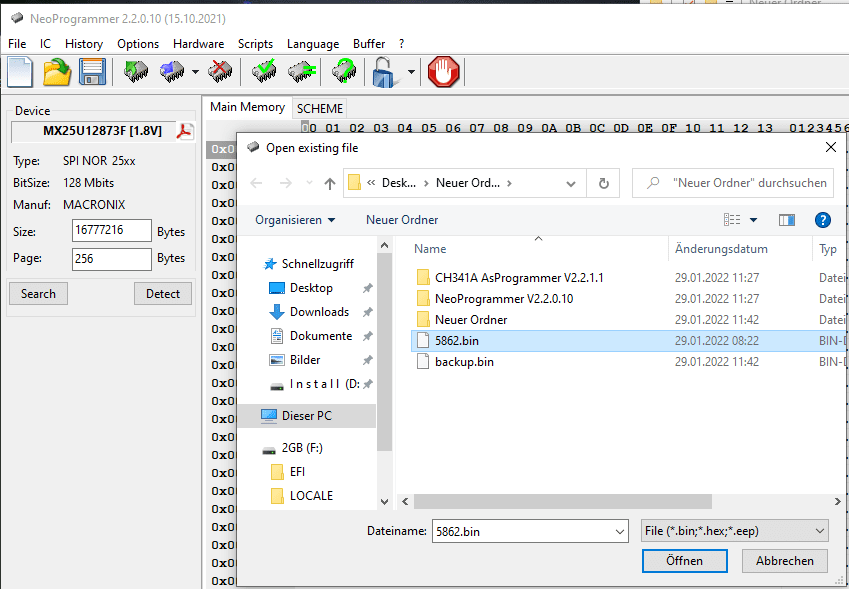Viewport: 849px width, 589px height.
Task: Open the padlock dropdown arrow
Action: coord(412,71)
